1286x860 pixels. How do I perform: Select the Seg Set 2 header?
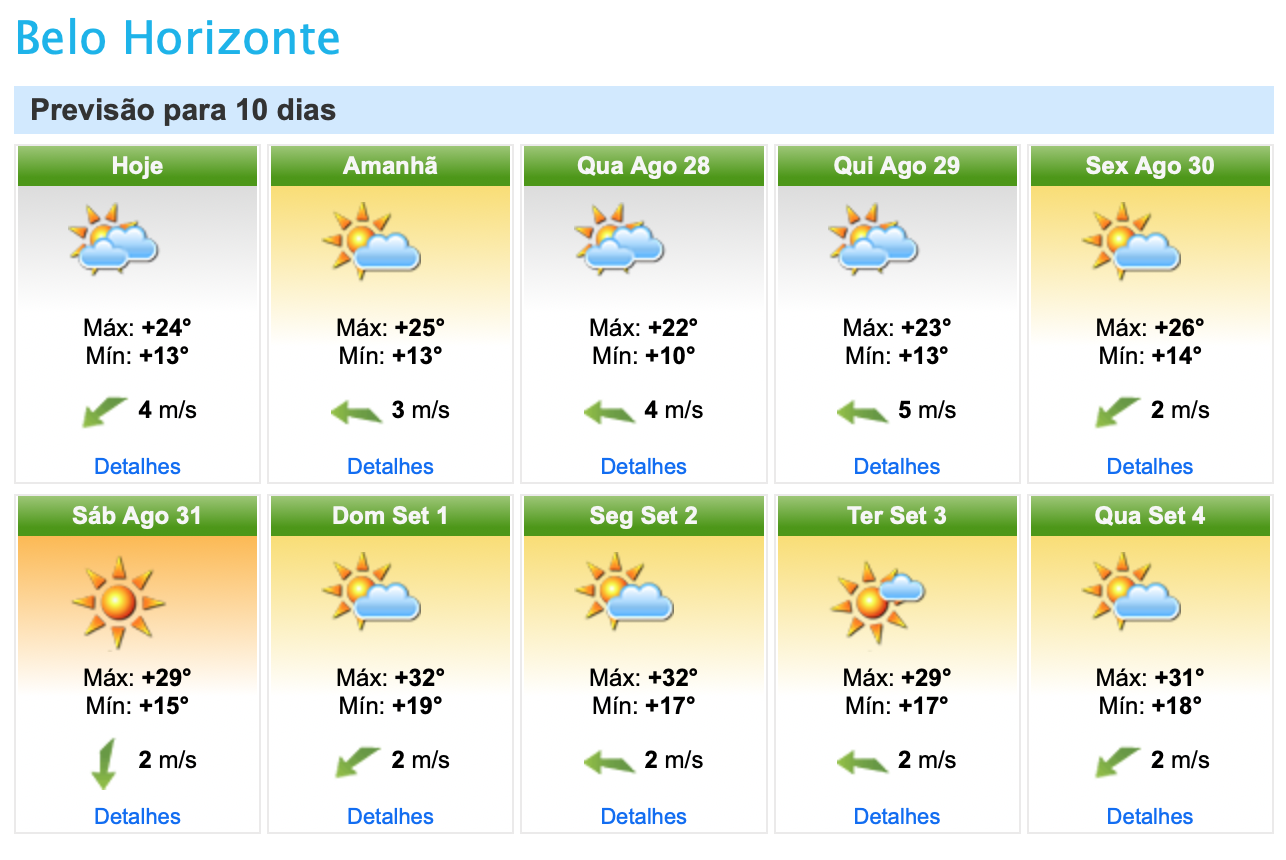643,516
